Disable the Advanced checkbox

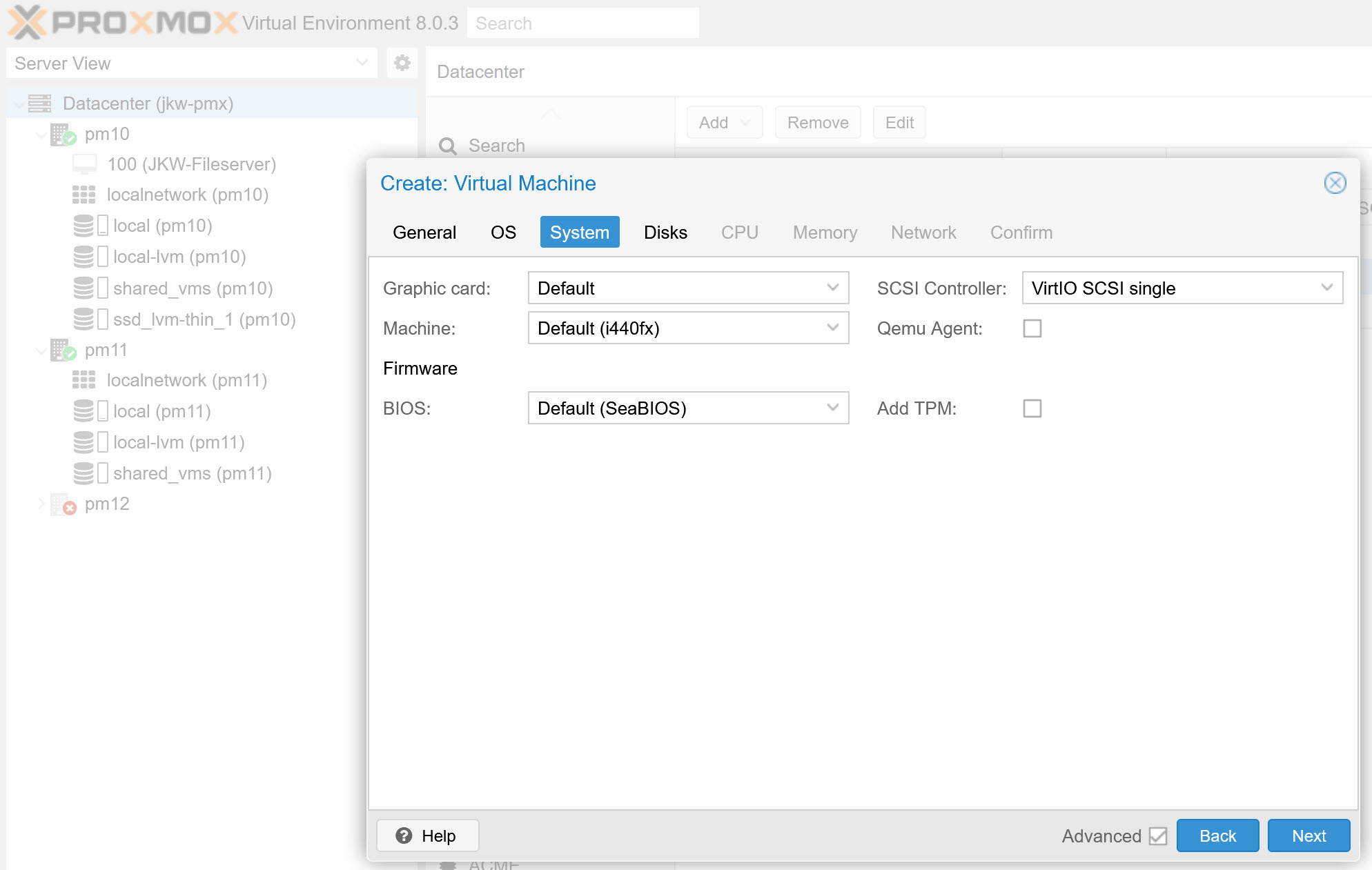(1158, 836)
